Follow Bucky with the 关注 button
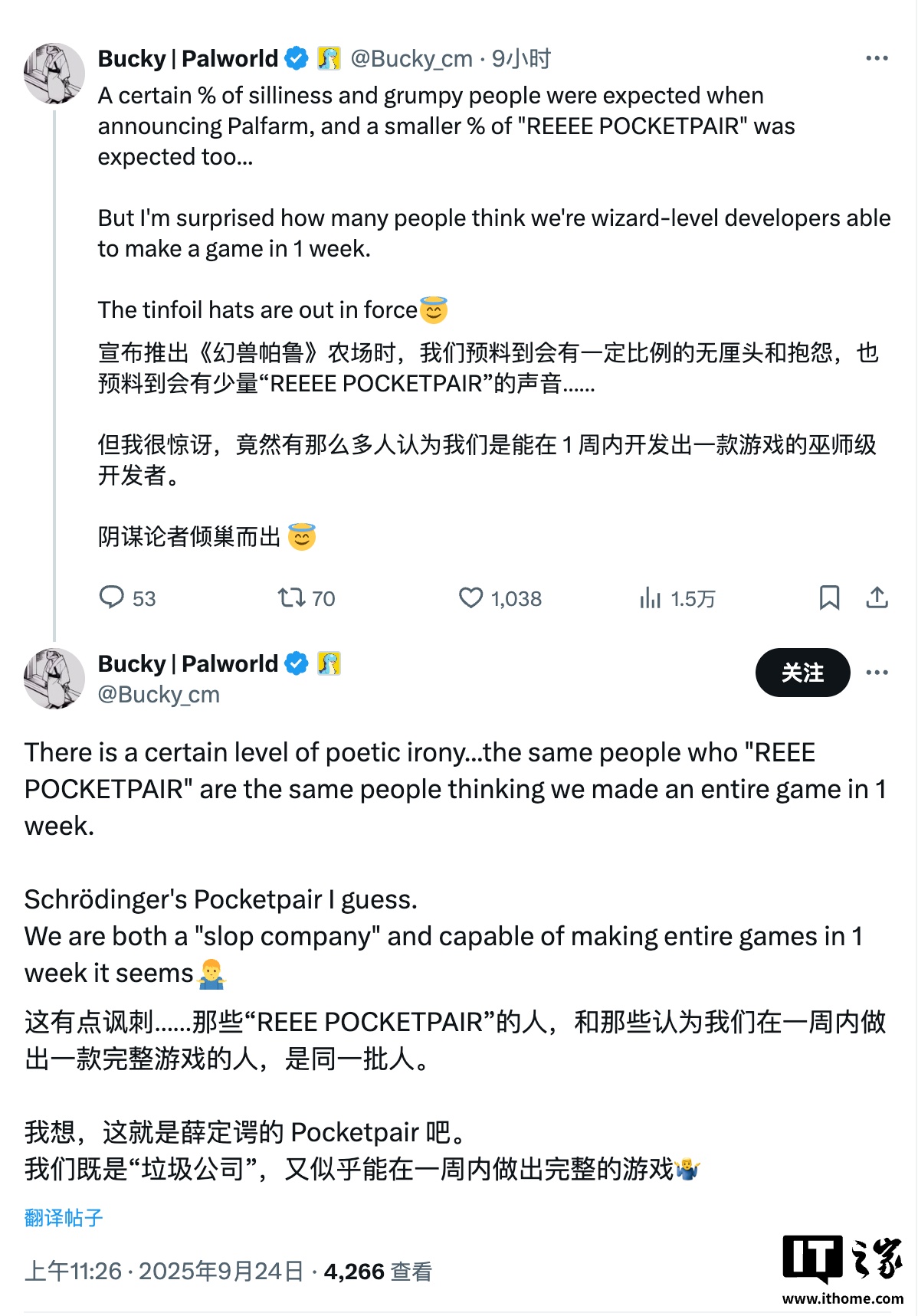The height and width of the screenshot is (1316, 918). (802, 673)
